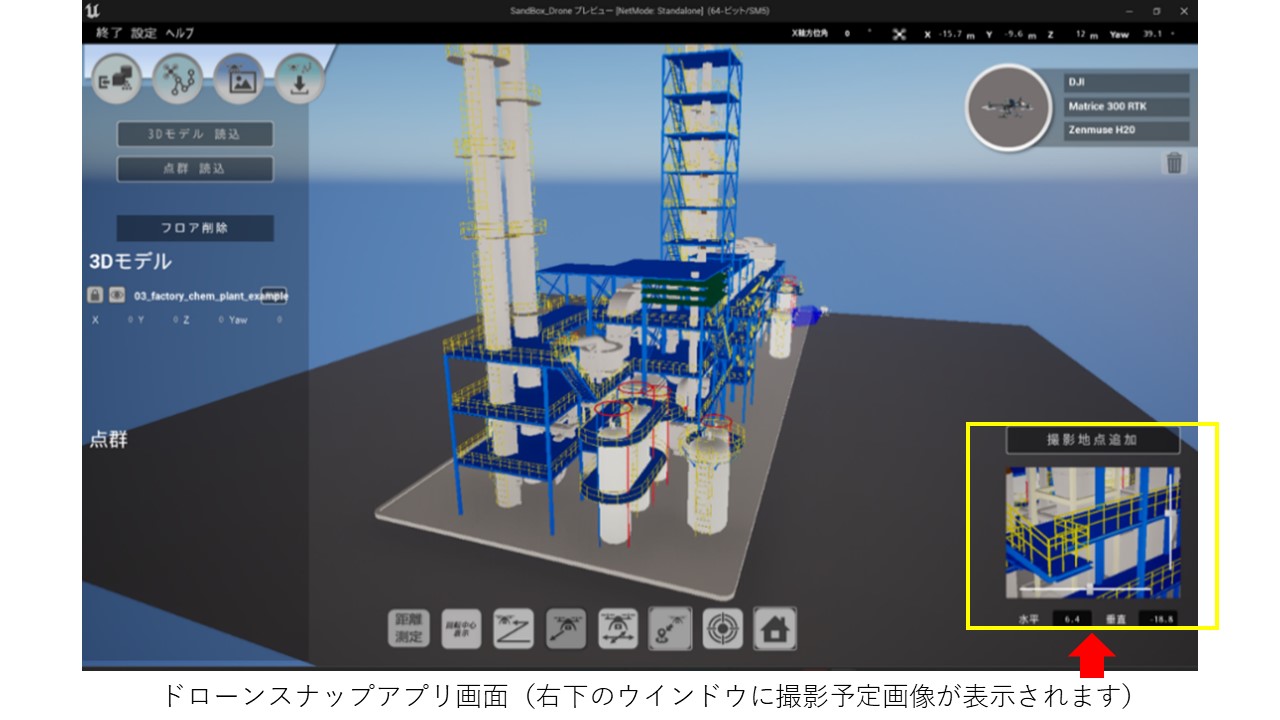Select the target crosshair tool

click(721, 629)
